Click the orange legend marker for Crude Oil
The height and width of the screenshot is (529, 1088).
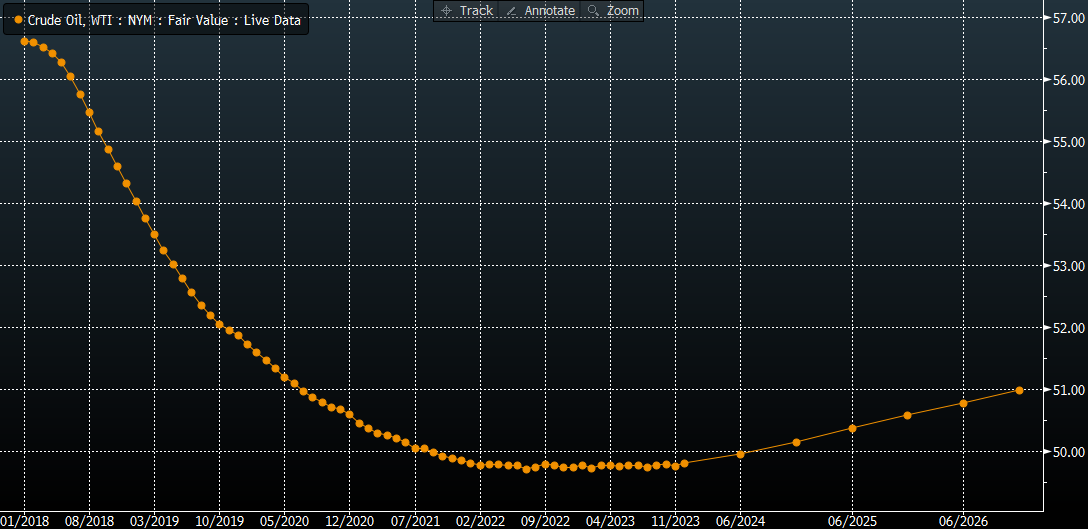(x=18, y=19)
